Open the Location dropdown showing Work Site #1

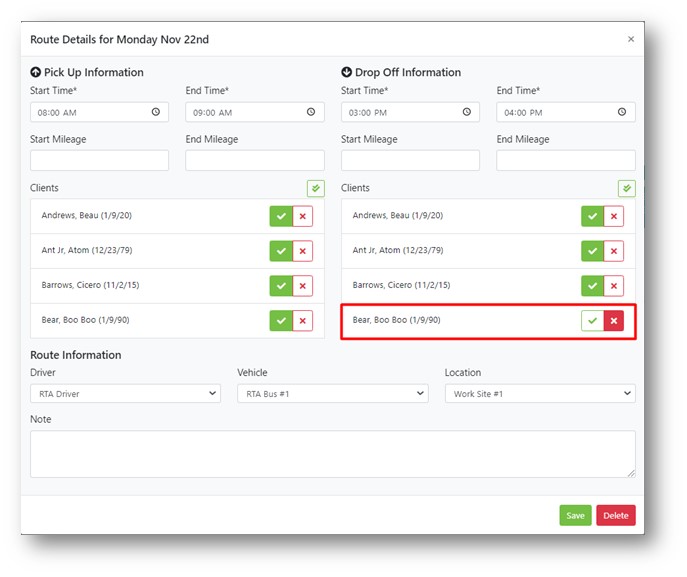(x=540, y=394)
